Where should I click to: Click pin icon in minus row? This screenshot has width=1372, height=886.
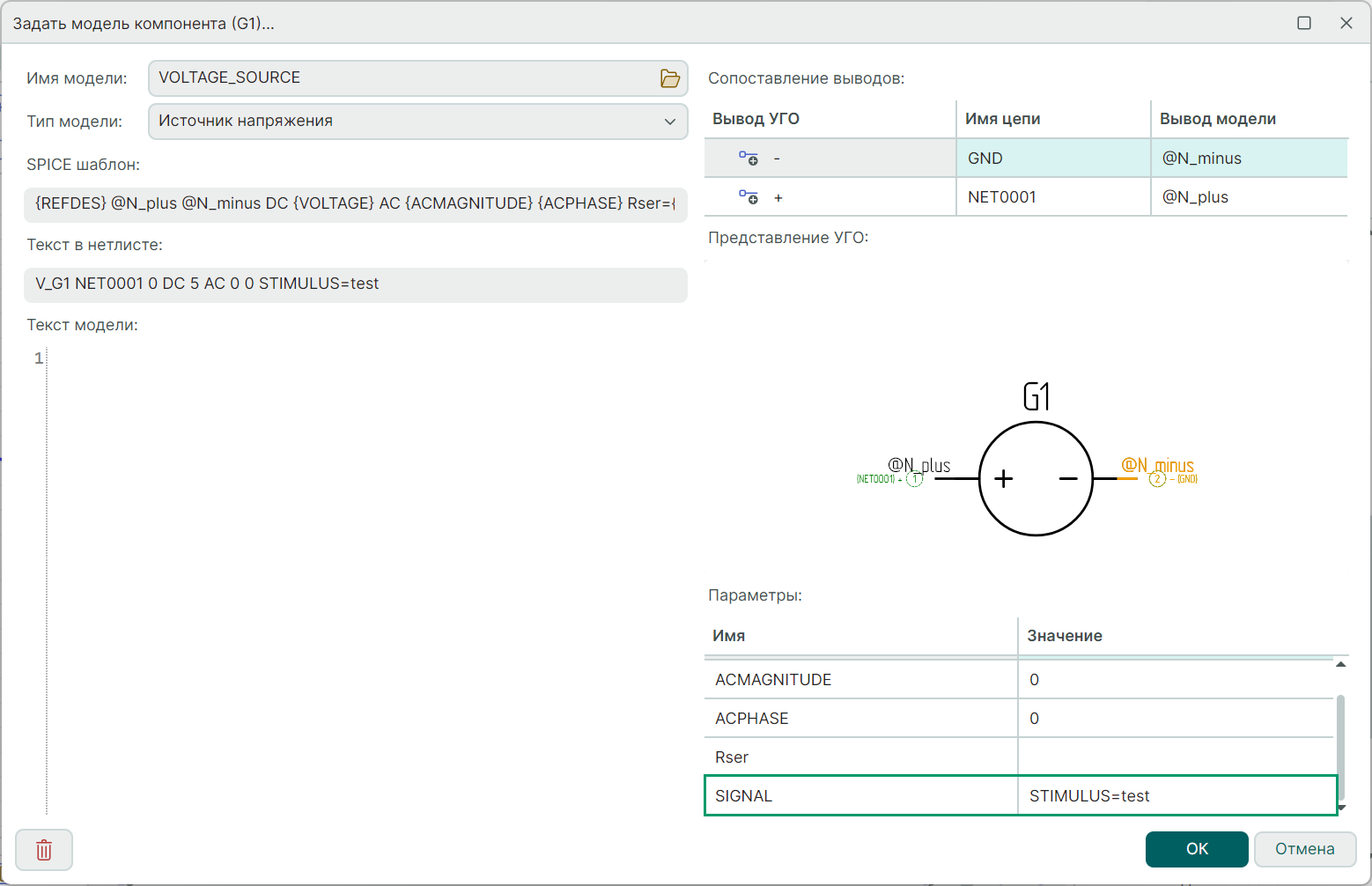(748, 159)
